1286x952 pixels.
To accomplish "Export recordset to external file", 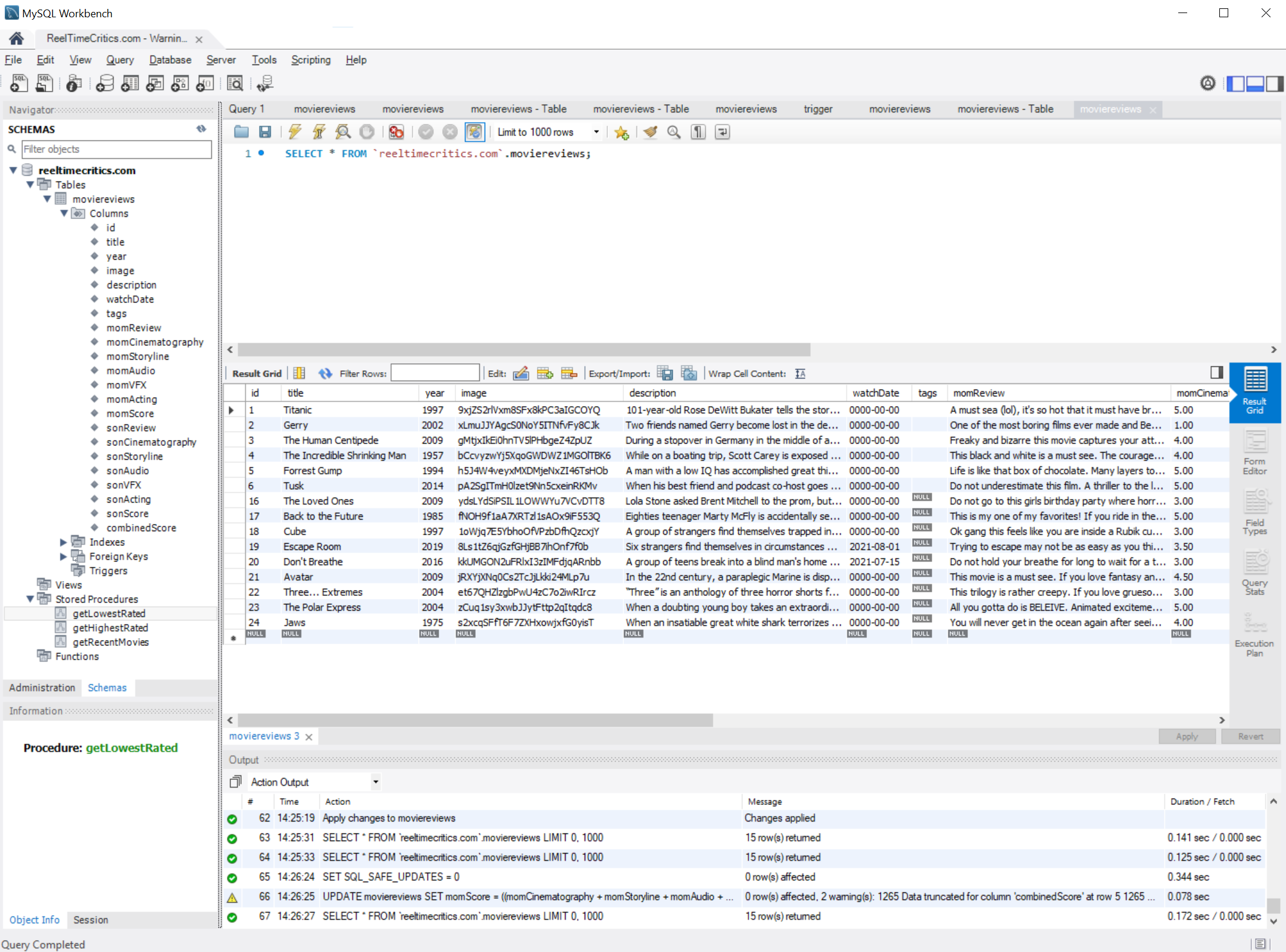I will point(665,373).
